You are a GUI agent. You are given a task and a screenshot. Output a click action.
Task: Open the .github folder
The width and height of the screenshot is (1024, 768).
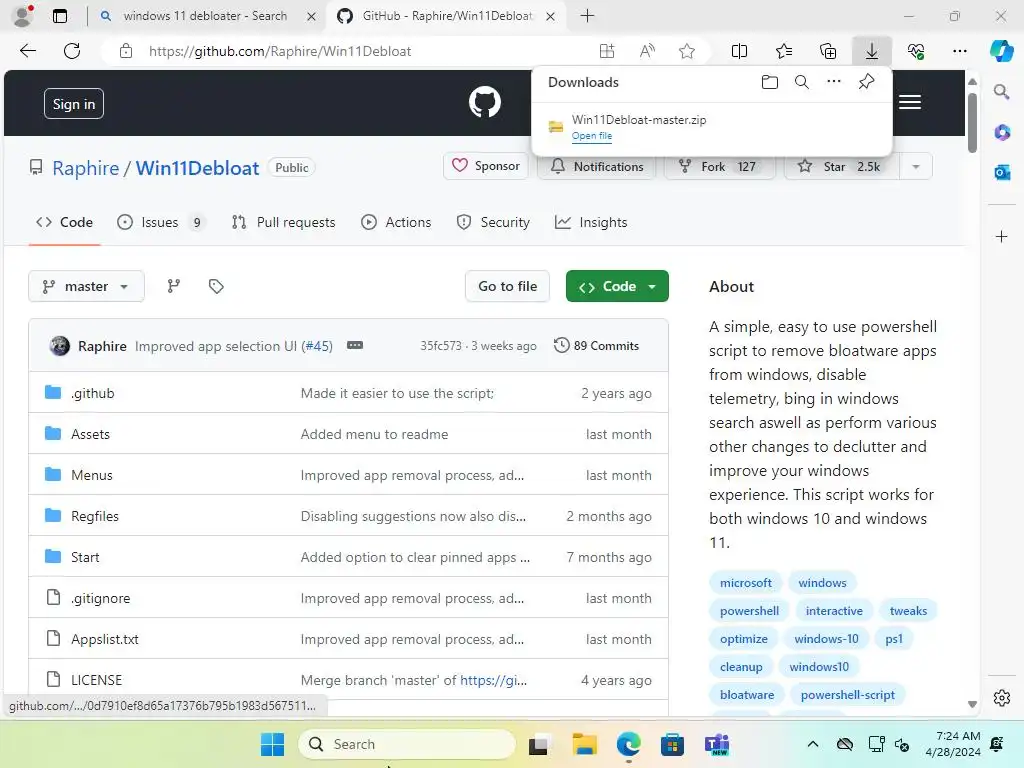tap(93, 393)
